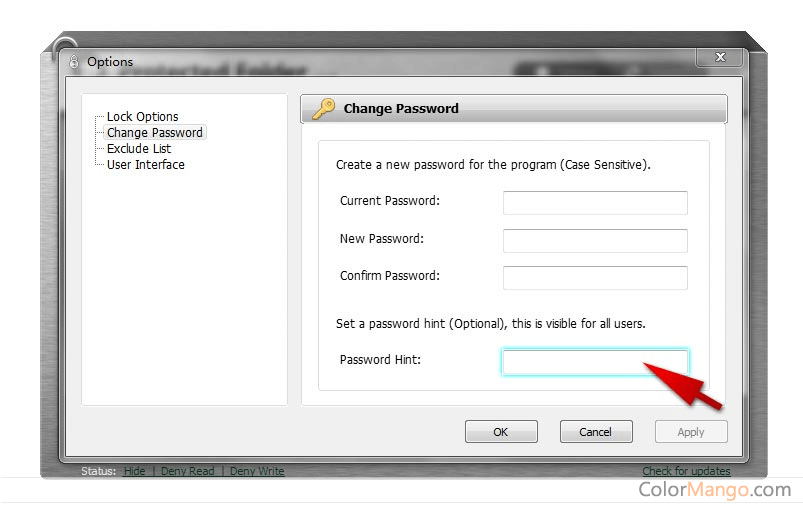Click the padlock icon in the title bar
Image resolution: width=803 pixels, height=511 pixels.
point(73,62)
